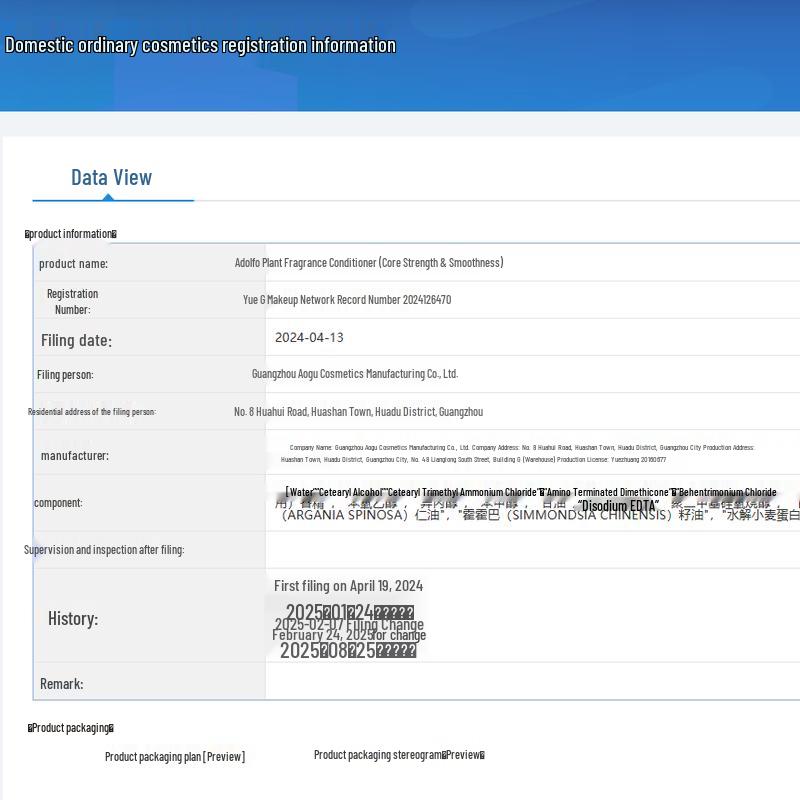The height and width of the screenshot is (800, 800).
Task: Select the No. 8 Huahui Road address value
Action: pos(358,412)
